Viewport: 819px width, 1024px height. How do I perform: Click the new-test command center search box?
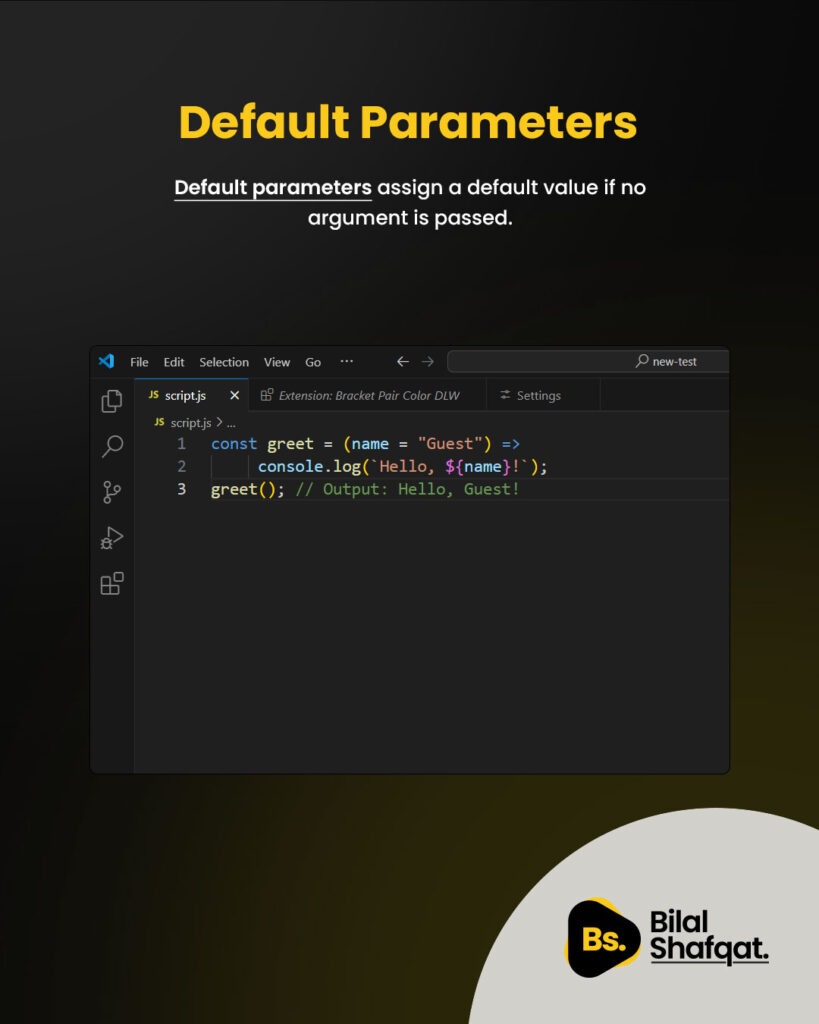[x=588, y=361]
